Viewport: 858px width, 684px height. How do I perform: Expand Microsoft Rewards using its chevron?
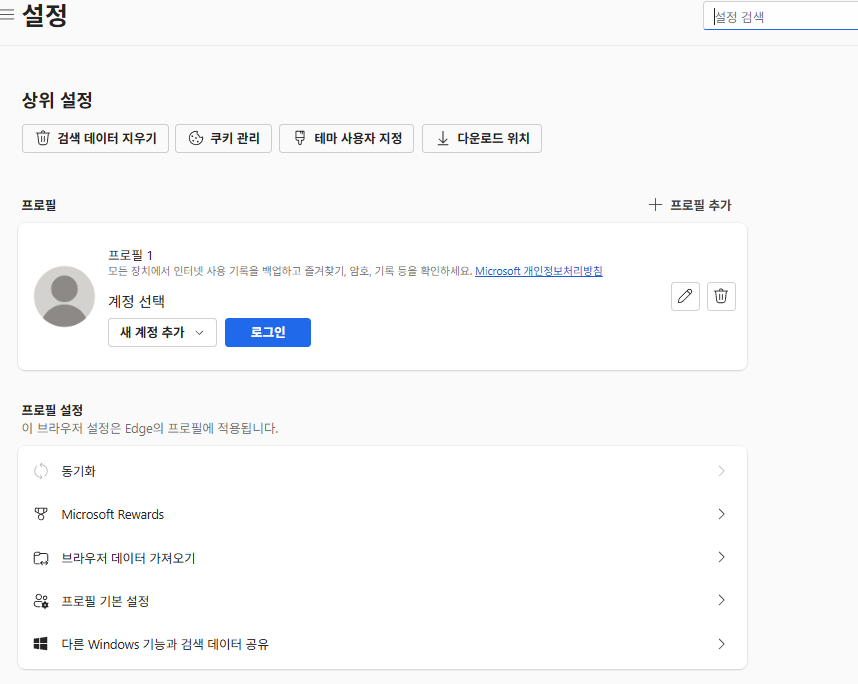721,514
